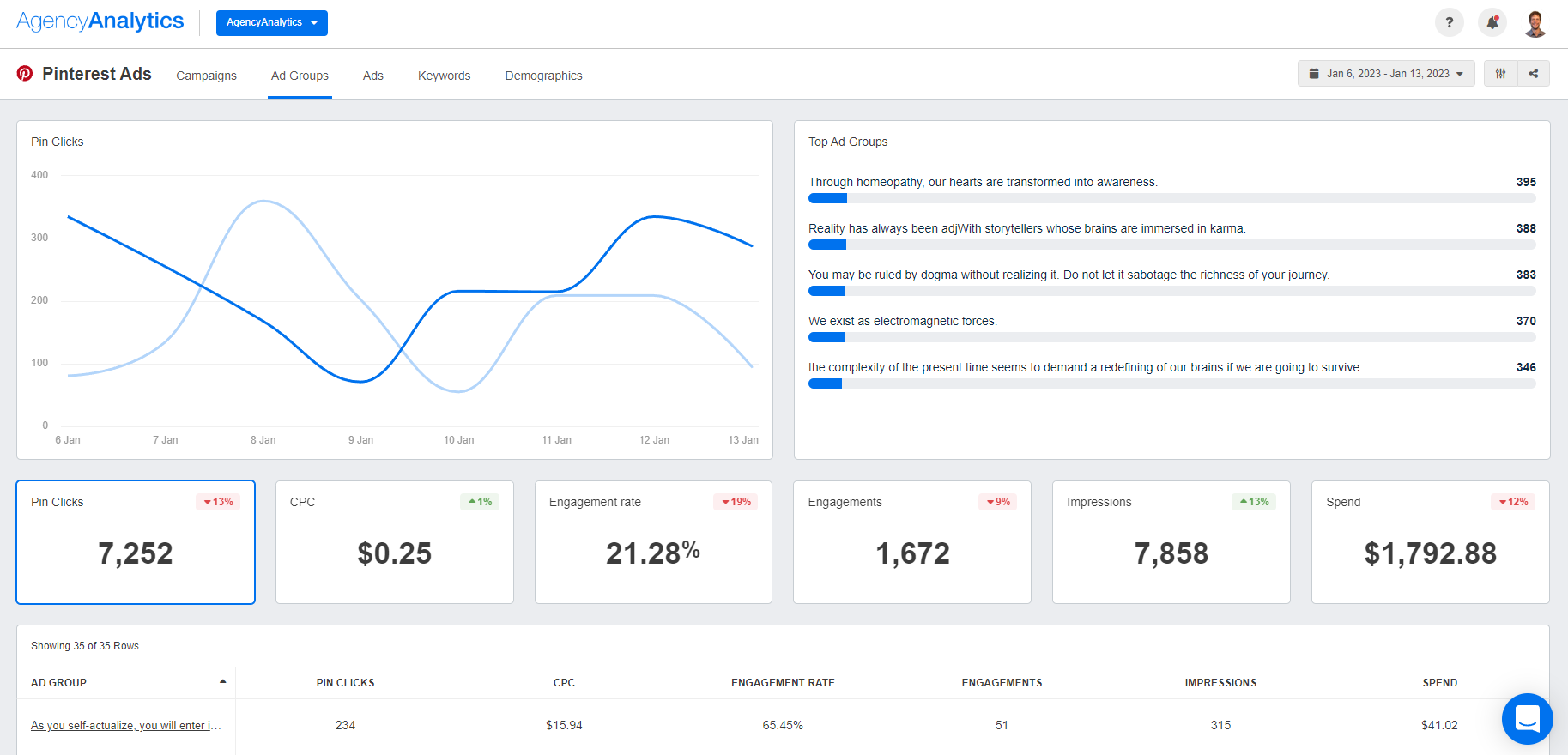Switch to the Keywords tab
This screenshot has height=755, width=1568.
444,75
